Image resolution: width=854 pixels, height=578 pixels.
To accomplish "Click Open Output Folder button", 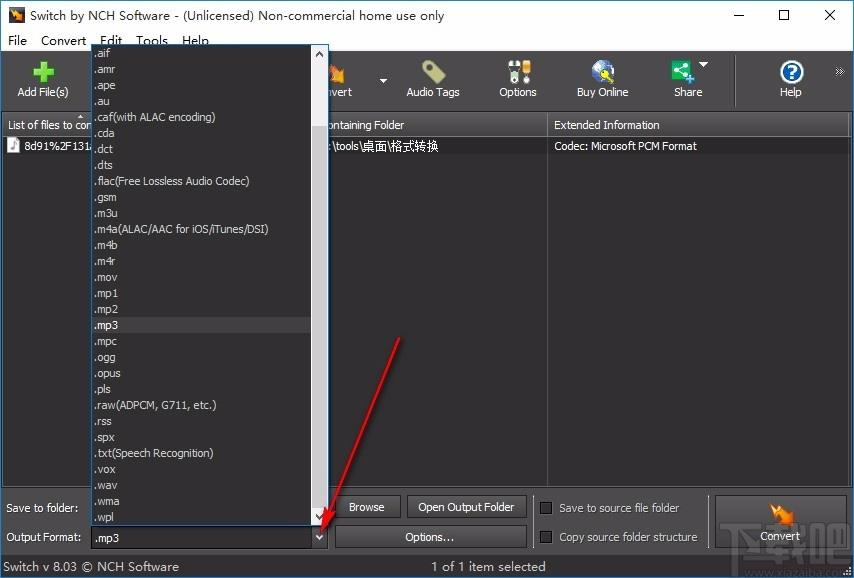I will (466, 507).
